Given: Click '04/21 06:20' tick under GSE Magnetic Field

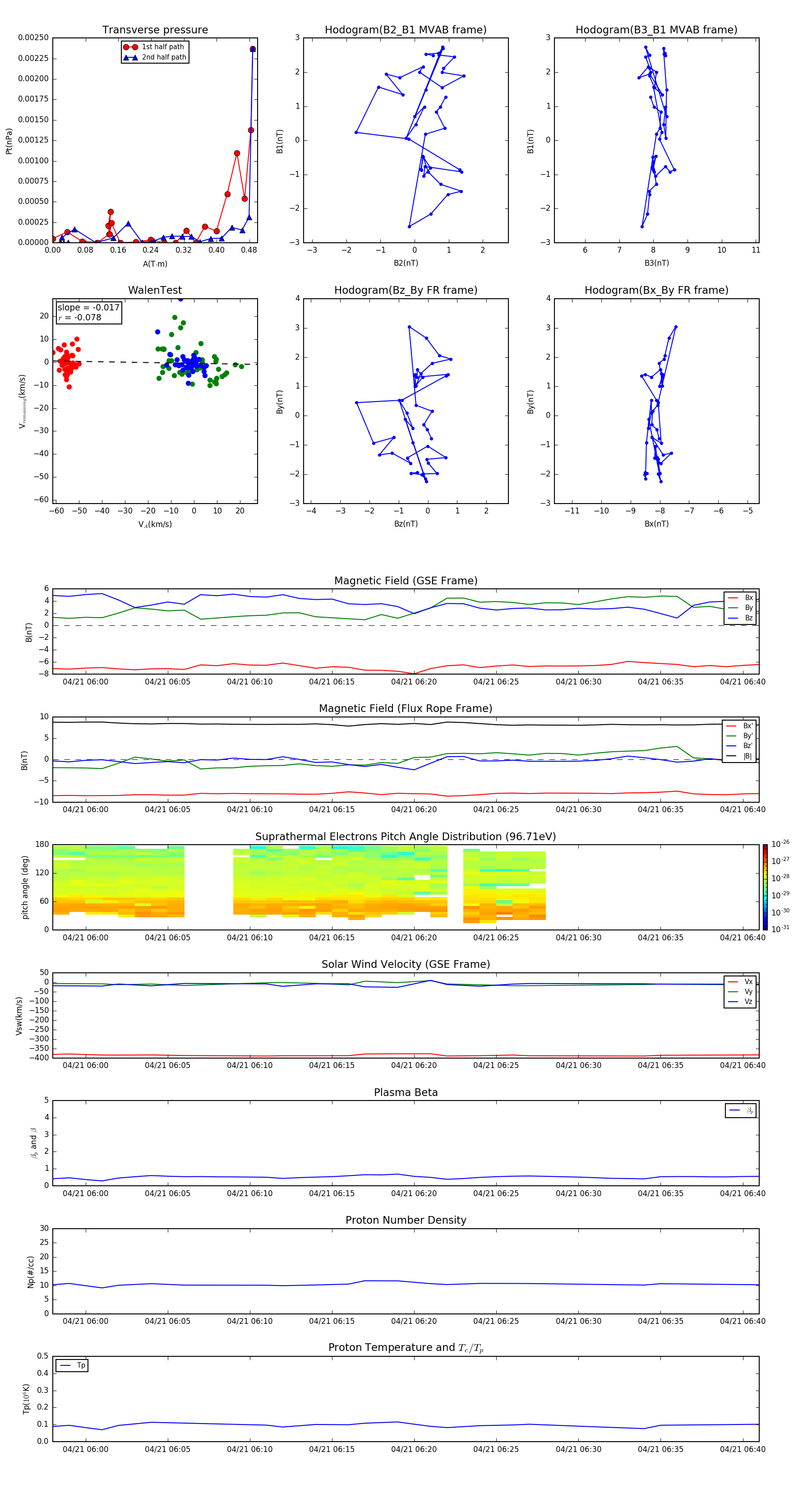Looking at the screenshot, I should pos(414,682).
